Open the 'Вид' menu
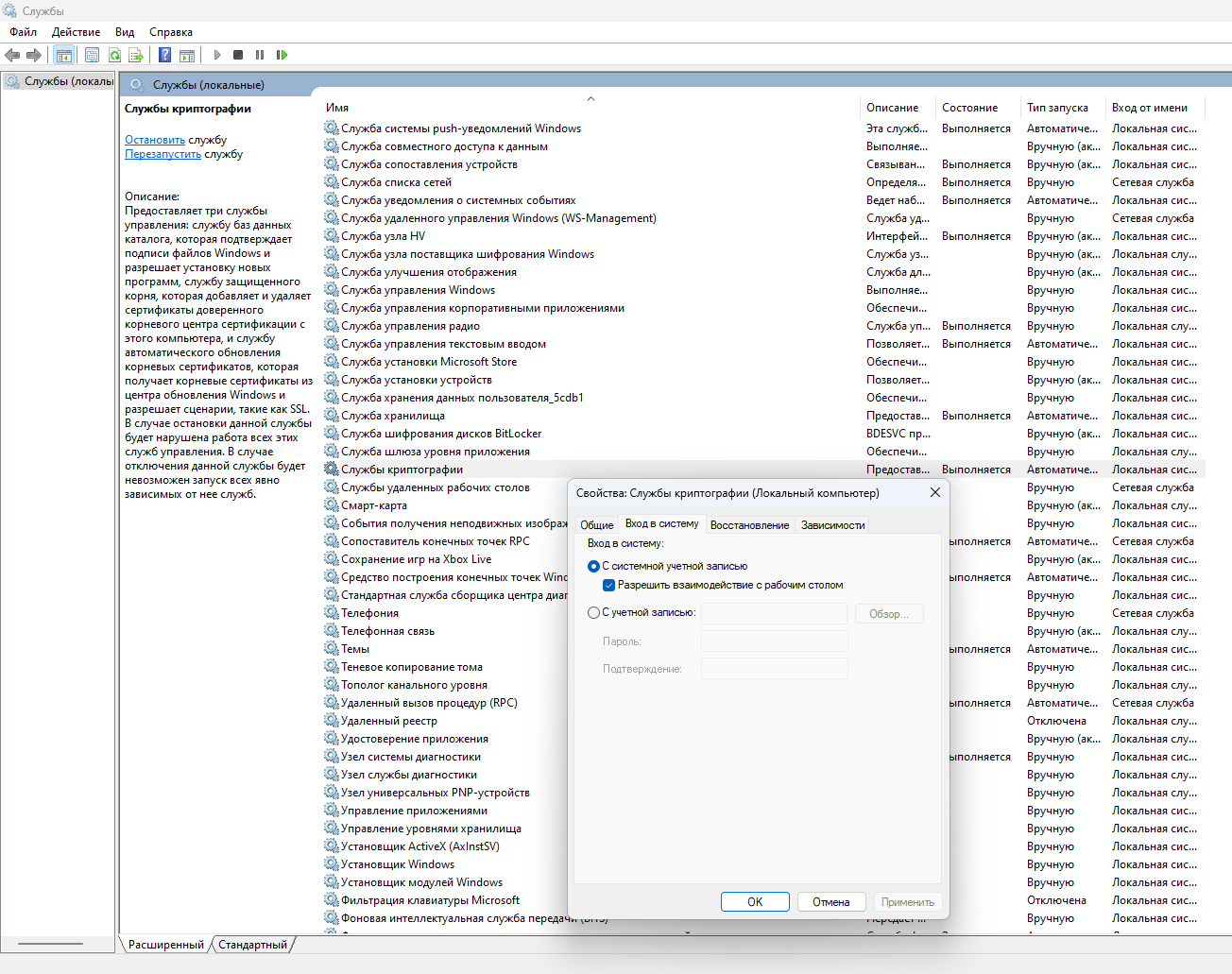 tap(125, 32)
